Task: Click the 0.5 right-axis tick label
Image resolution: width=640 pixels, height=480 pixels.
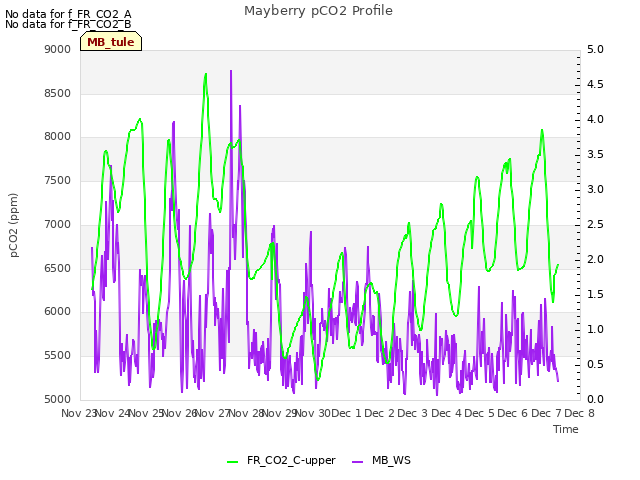Action: [595, 364]
